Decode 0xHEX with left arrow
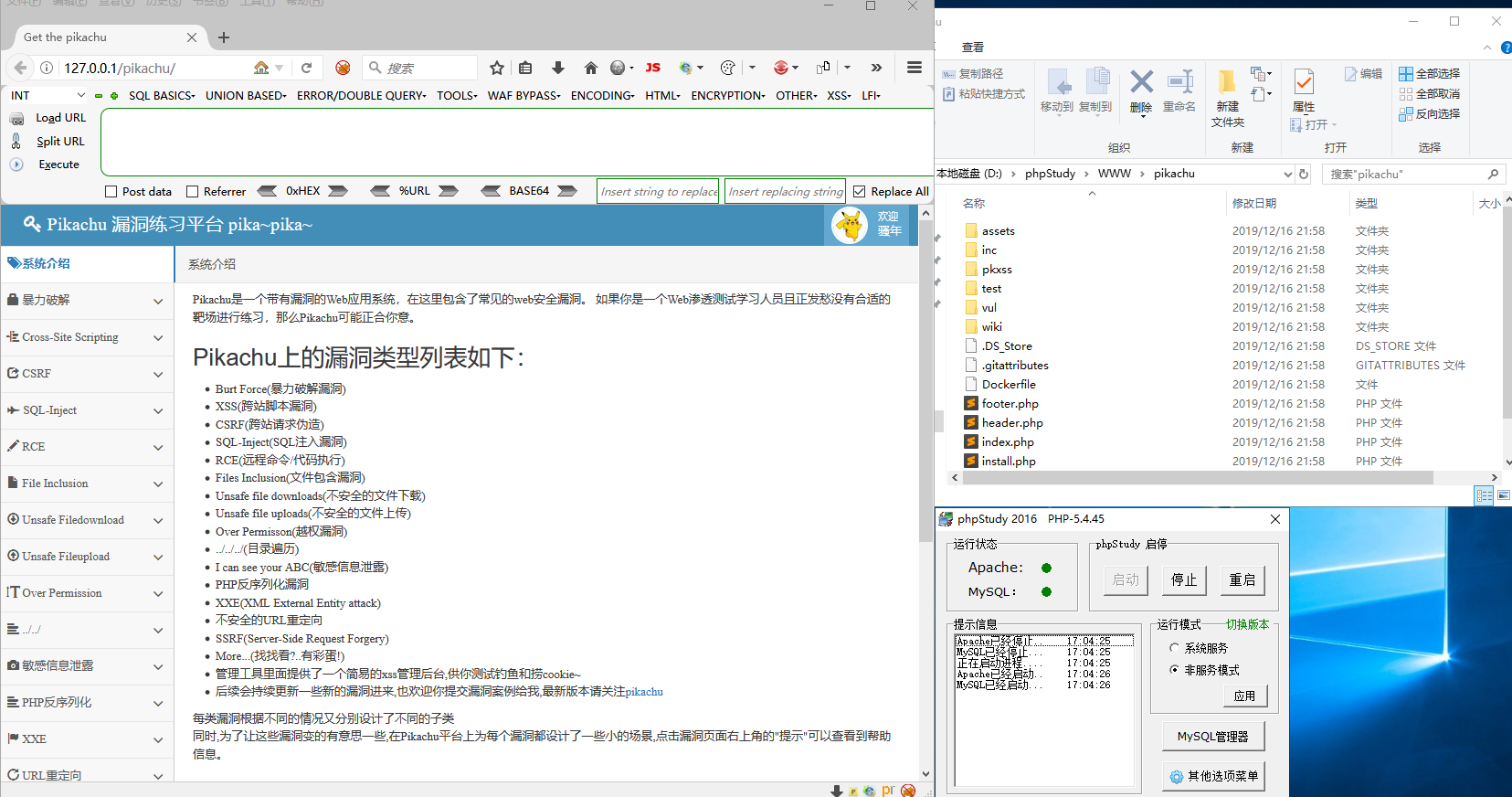The width and height of the screenshot is (1512, 797). pyautogui.click(x=267, y=191)
